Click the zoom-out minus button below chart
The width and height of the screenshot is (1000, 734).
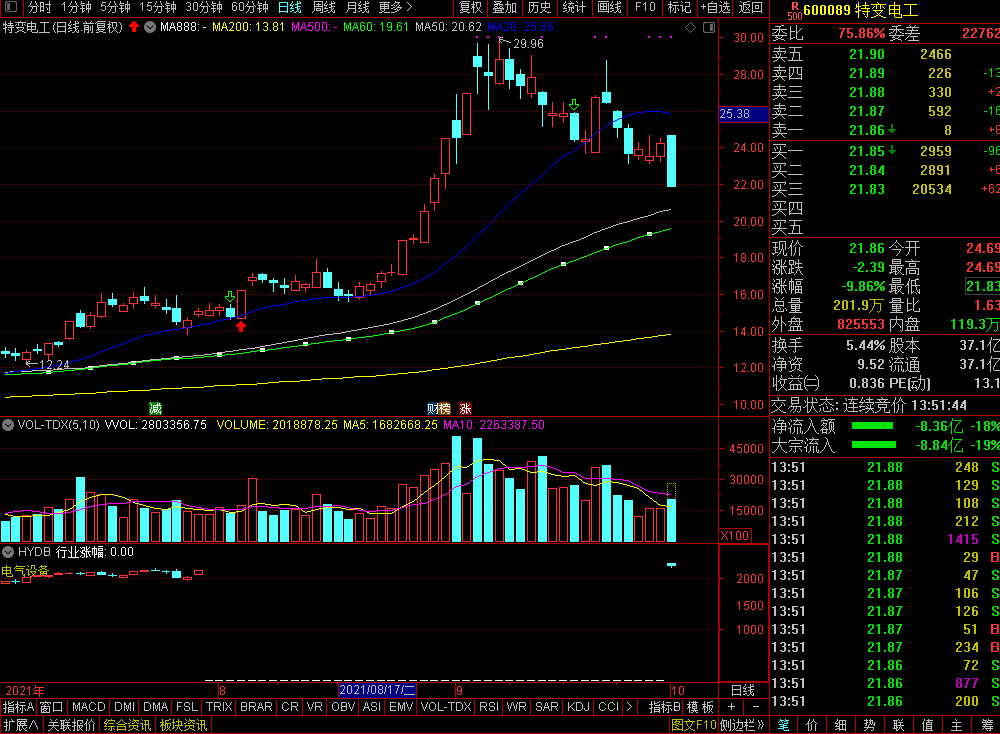pos(755,707)
